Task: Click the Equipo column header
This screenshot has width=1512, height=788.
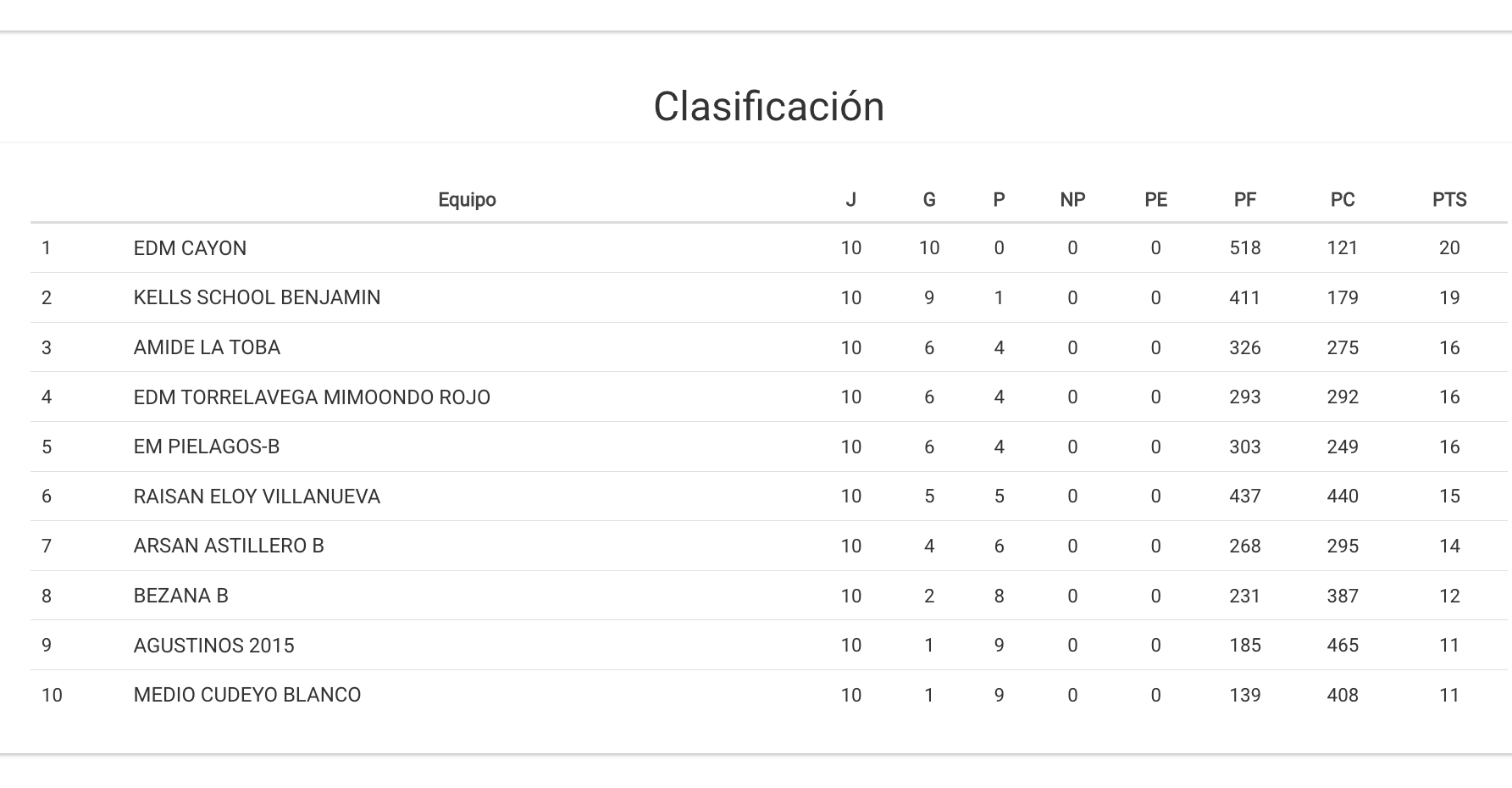Action: tap(467, 200)
